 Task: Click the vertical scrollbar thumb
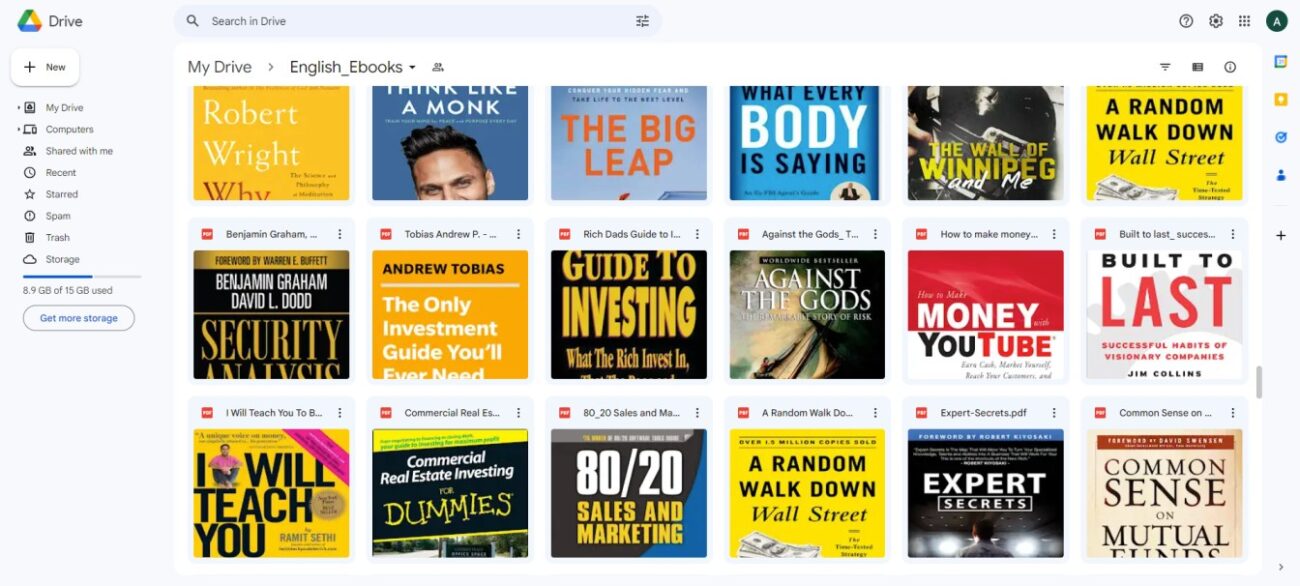pos(1258,382)
